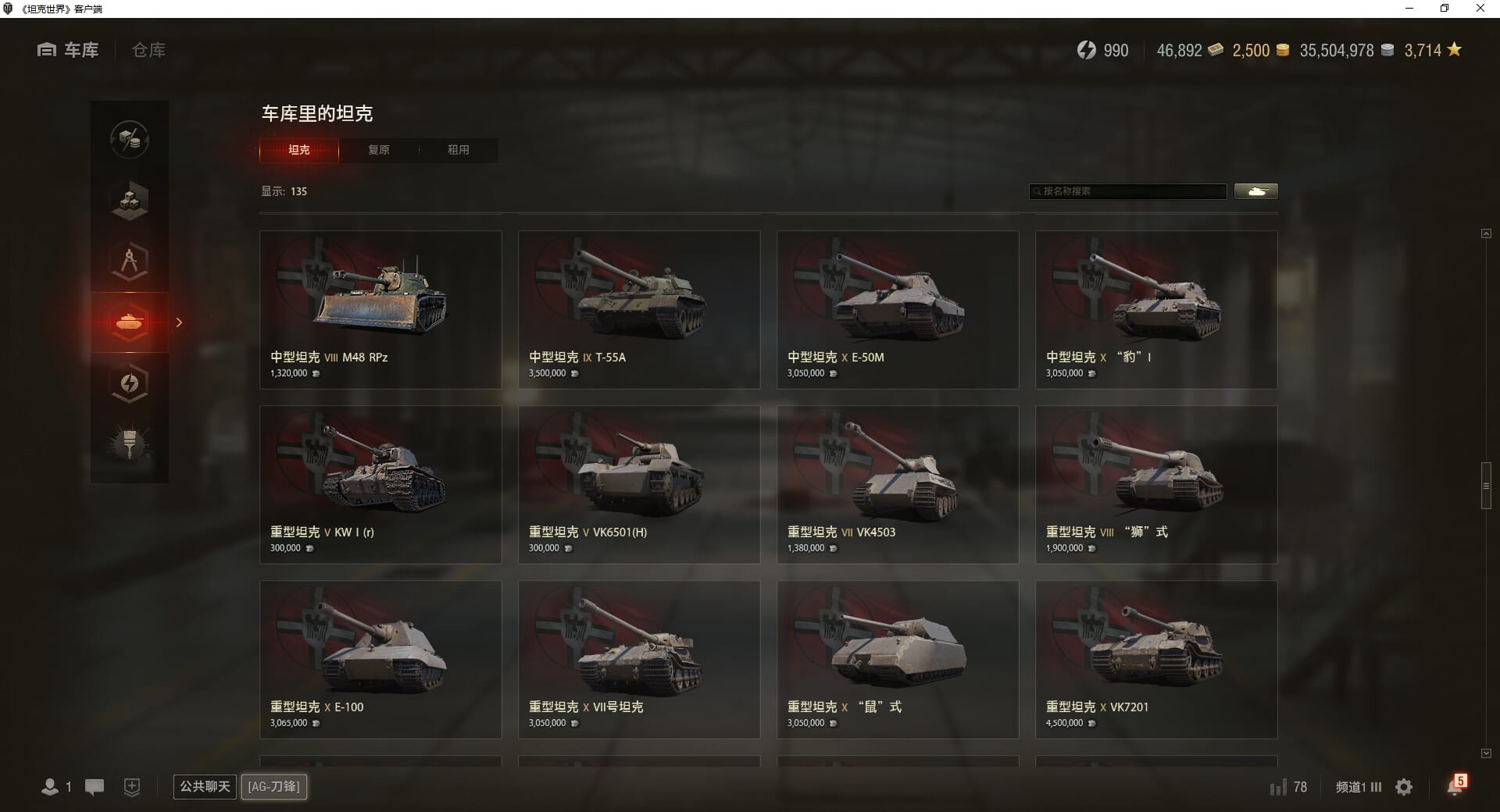Click the list scroll down arrow
The image size is (1500, 812).
[1486, 753]
